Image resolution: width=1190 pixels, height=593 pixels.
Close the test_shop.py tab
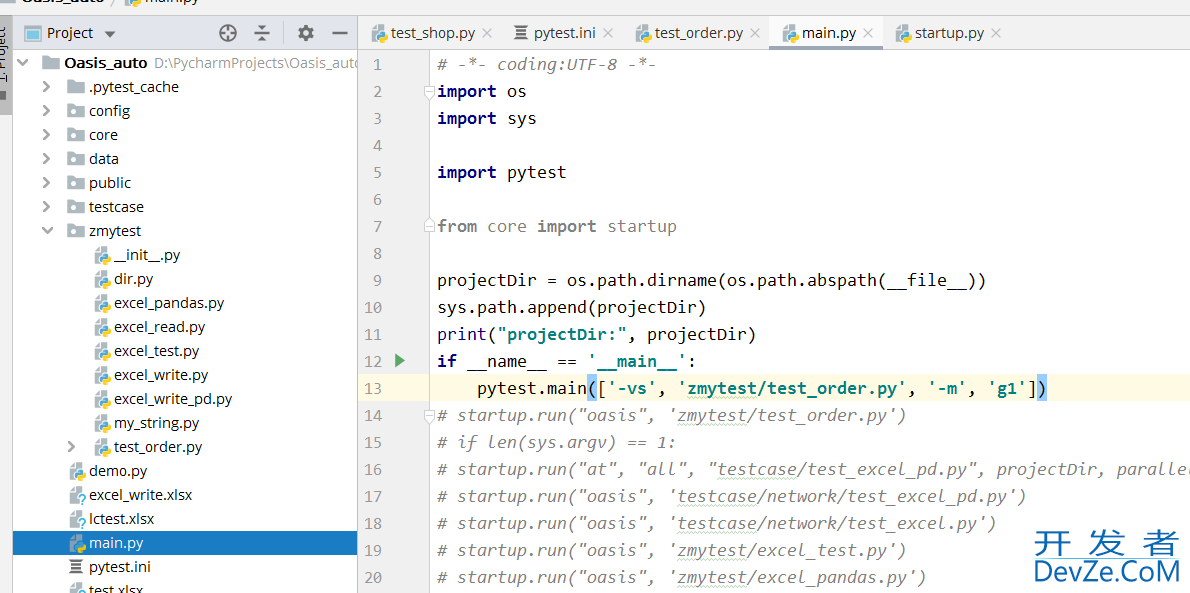tap(487, 33)
